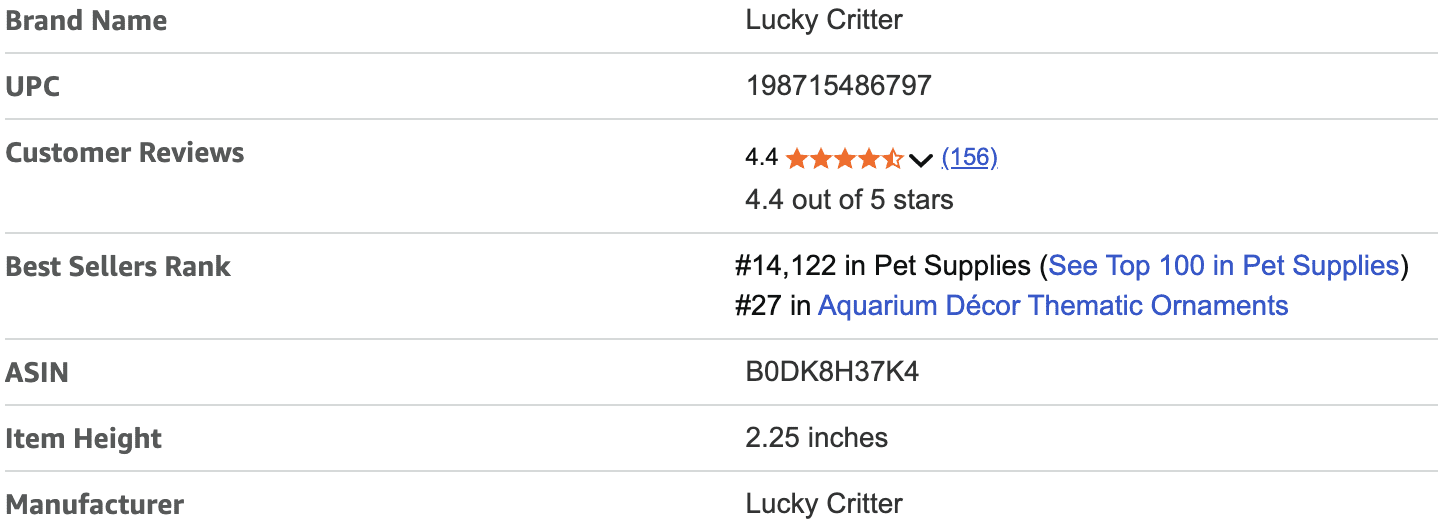
Task: Click the UPC number 198715486797
Action: tap(838, 86)
